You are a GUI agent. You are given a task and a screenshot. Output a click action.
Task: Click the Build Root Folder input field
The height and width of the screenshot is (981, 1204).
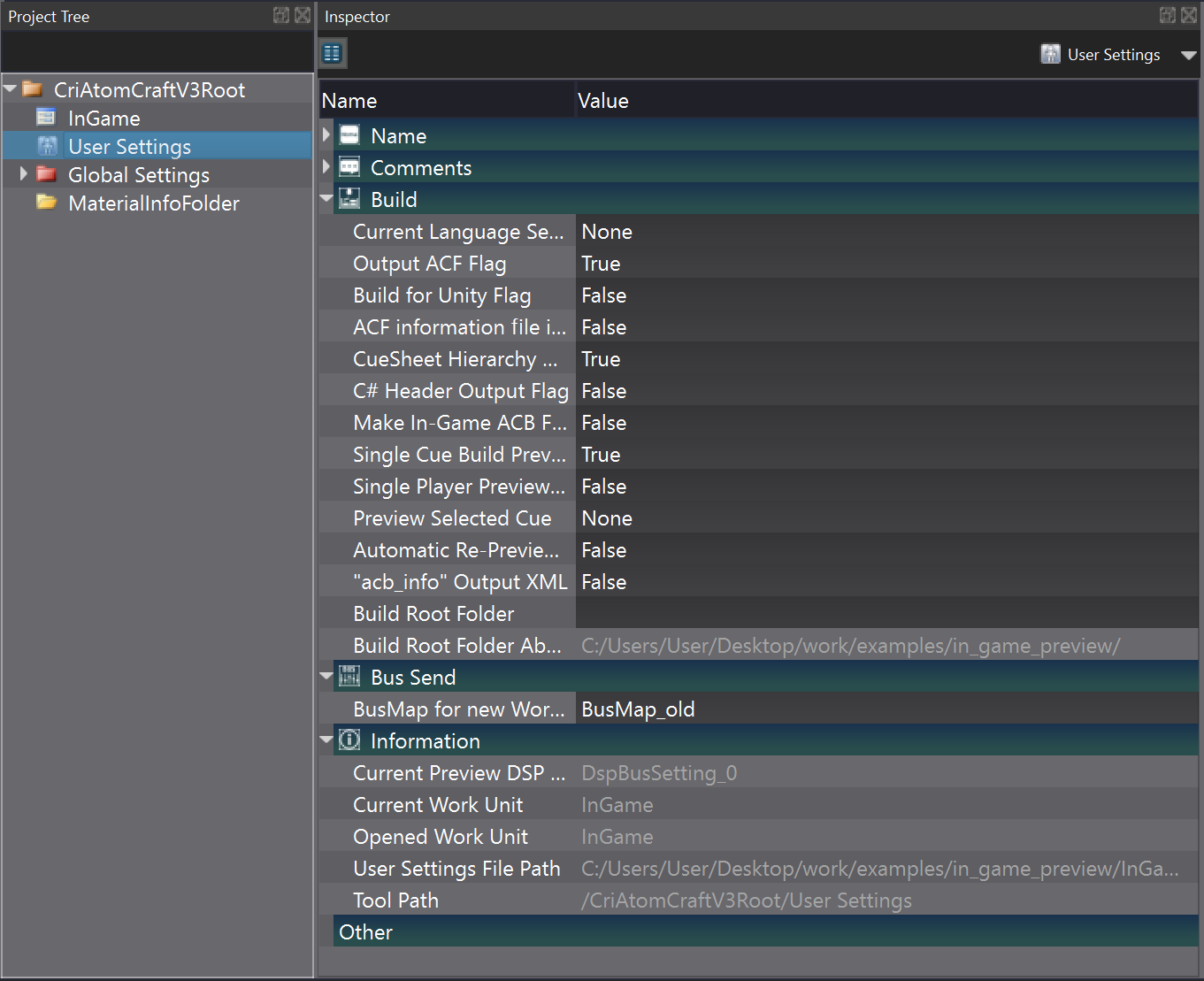click(887, 613)
